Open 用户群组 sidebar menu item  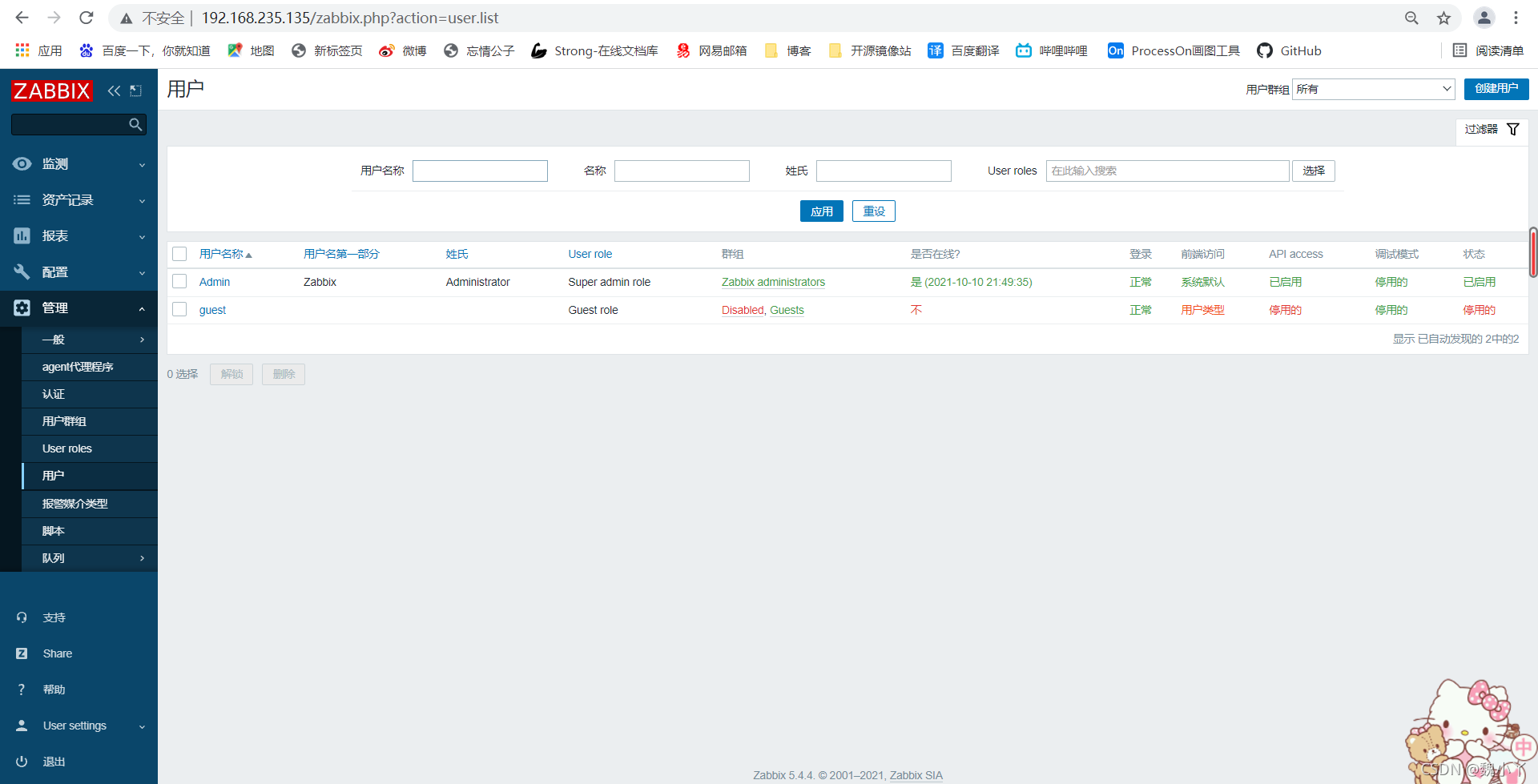click(64, 421)
